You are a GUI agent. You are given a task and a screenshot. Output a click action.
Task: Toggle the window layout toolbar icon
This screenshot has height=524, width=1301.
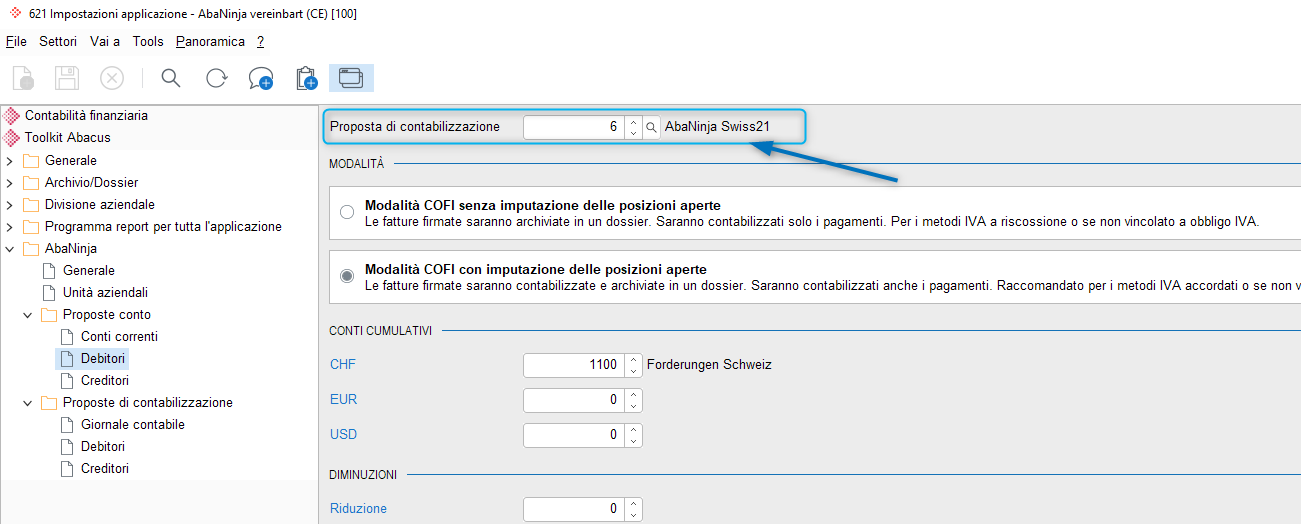pyautogui.click(x=351, y=78)
